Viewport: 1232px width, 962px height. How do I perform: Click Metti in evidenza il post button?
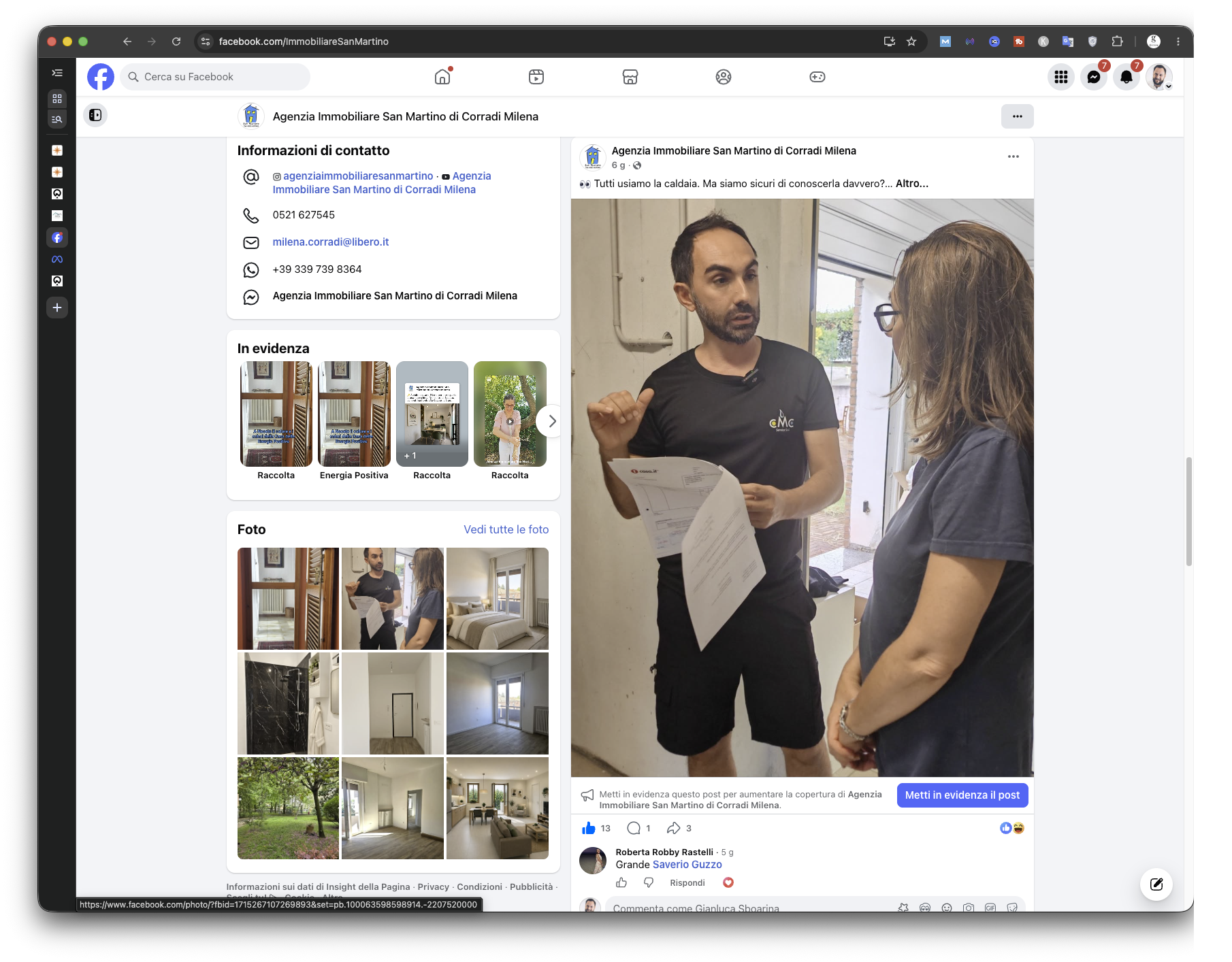[962, 795]
